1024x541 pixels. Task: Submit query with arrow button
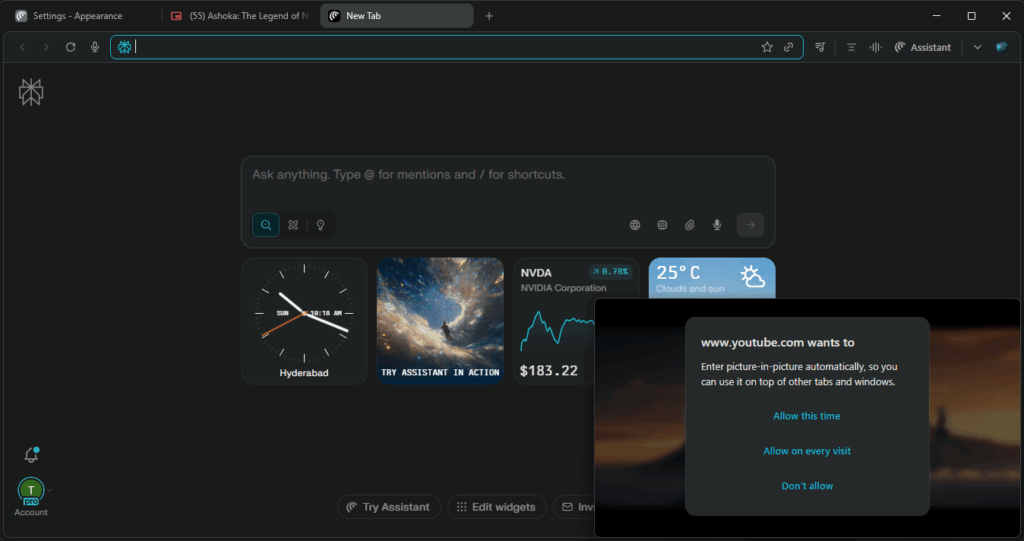[x=750, y=225]
